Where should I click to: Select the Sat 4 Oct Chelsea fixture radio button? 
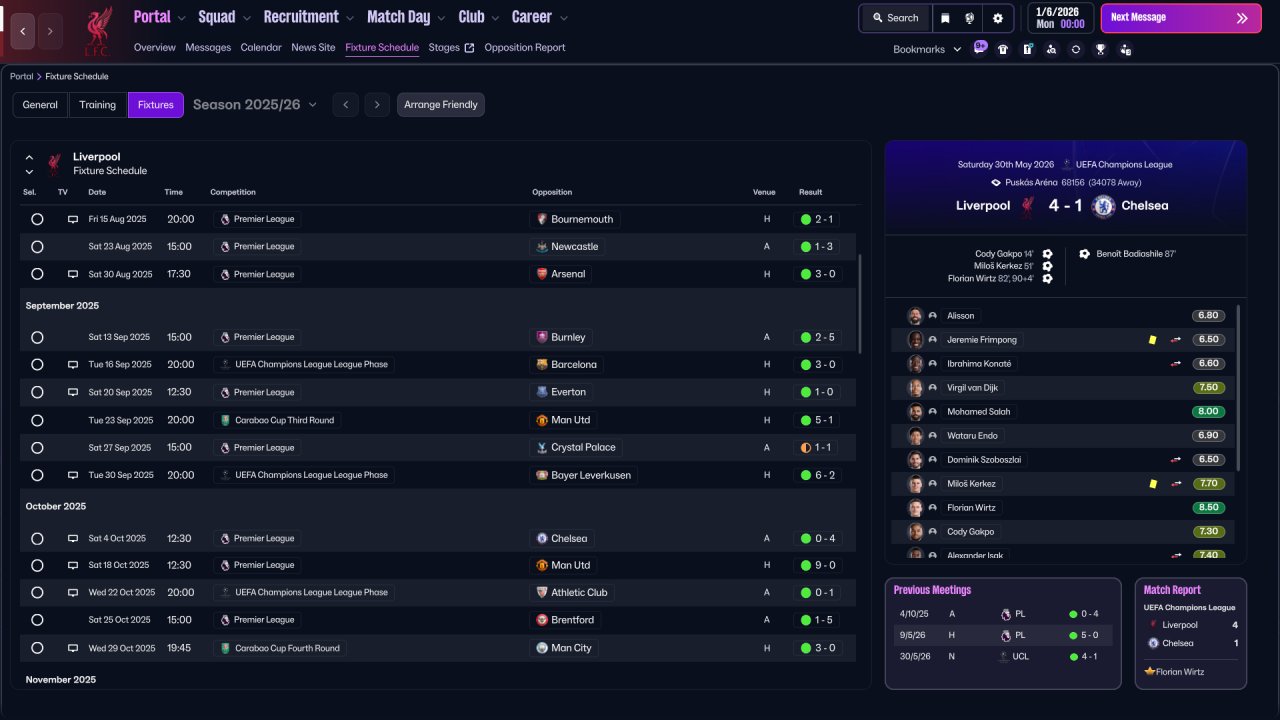coord(37,538)
